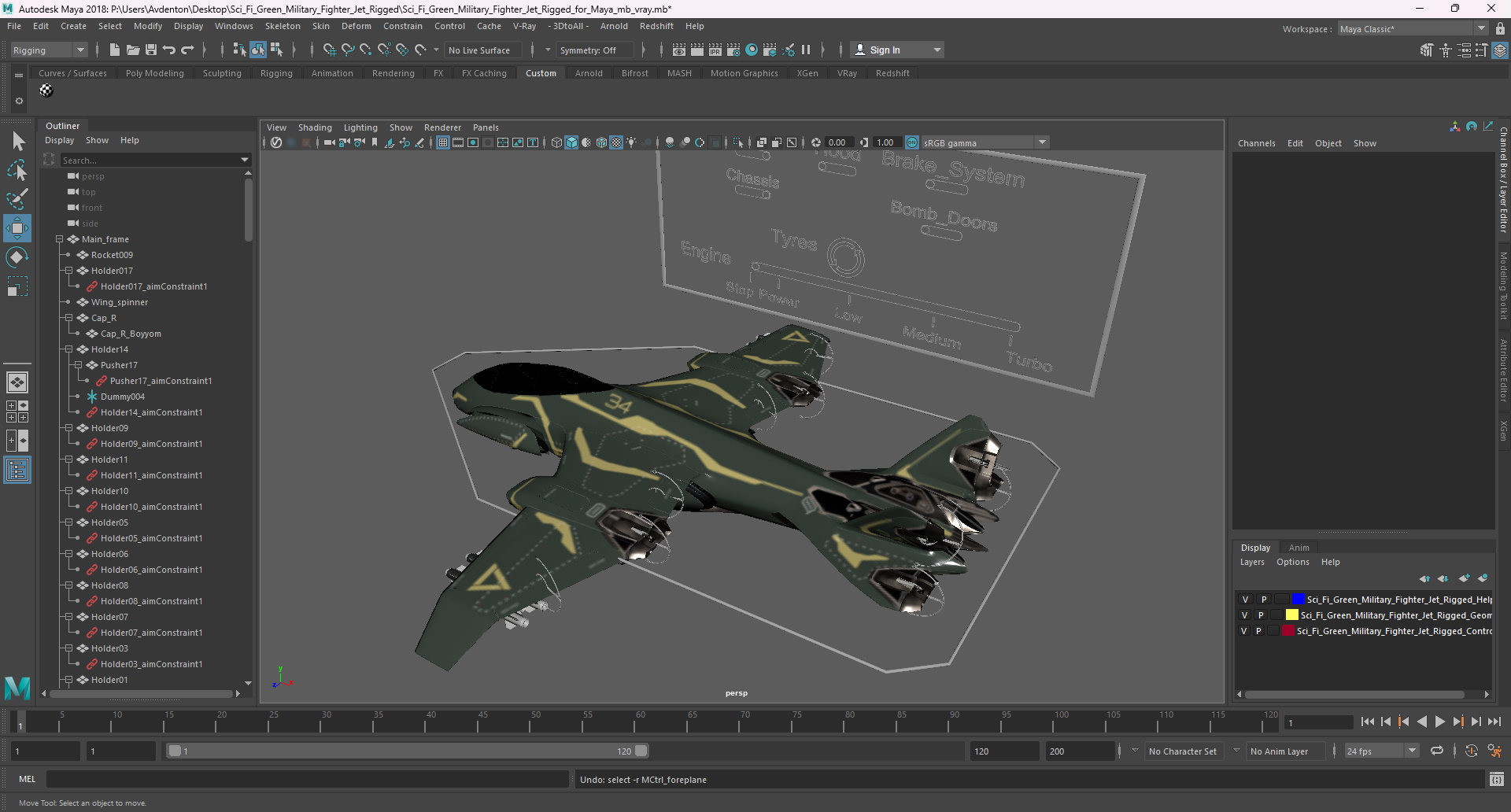Open the Script Editor icon

pyautogui.click(x=1496, y=779)
